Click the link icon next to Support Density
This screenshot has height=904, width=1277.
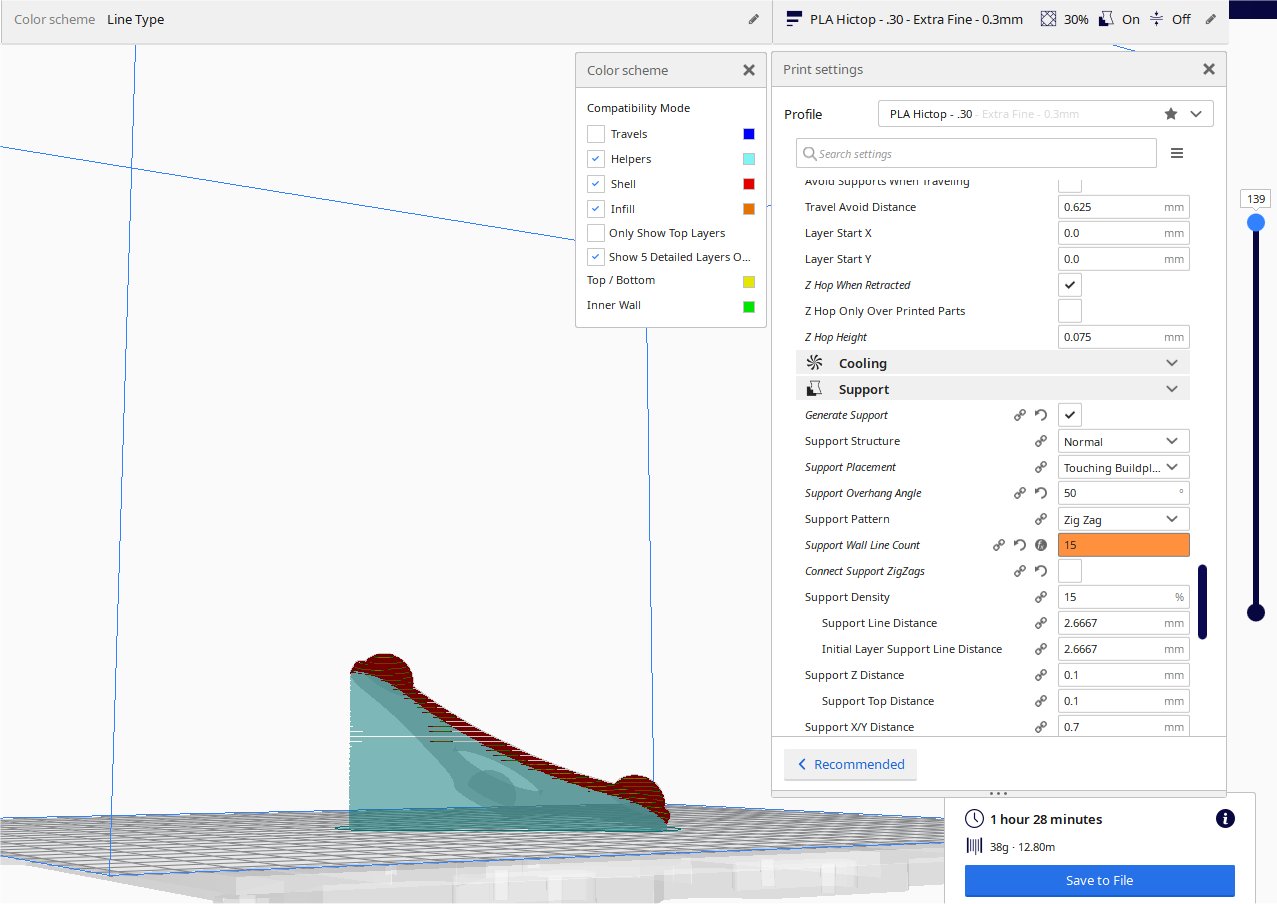pos(1040,597)
